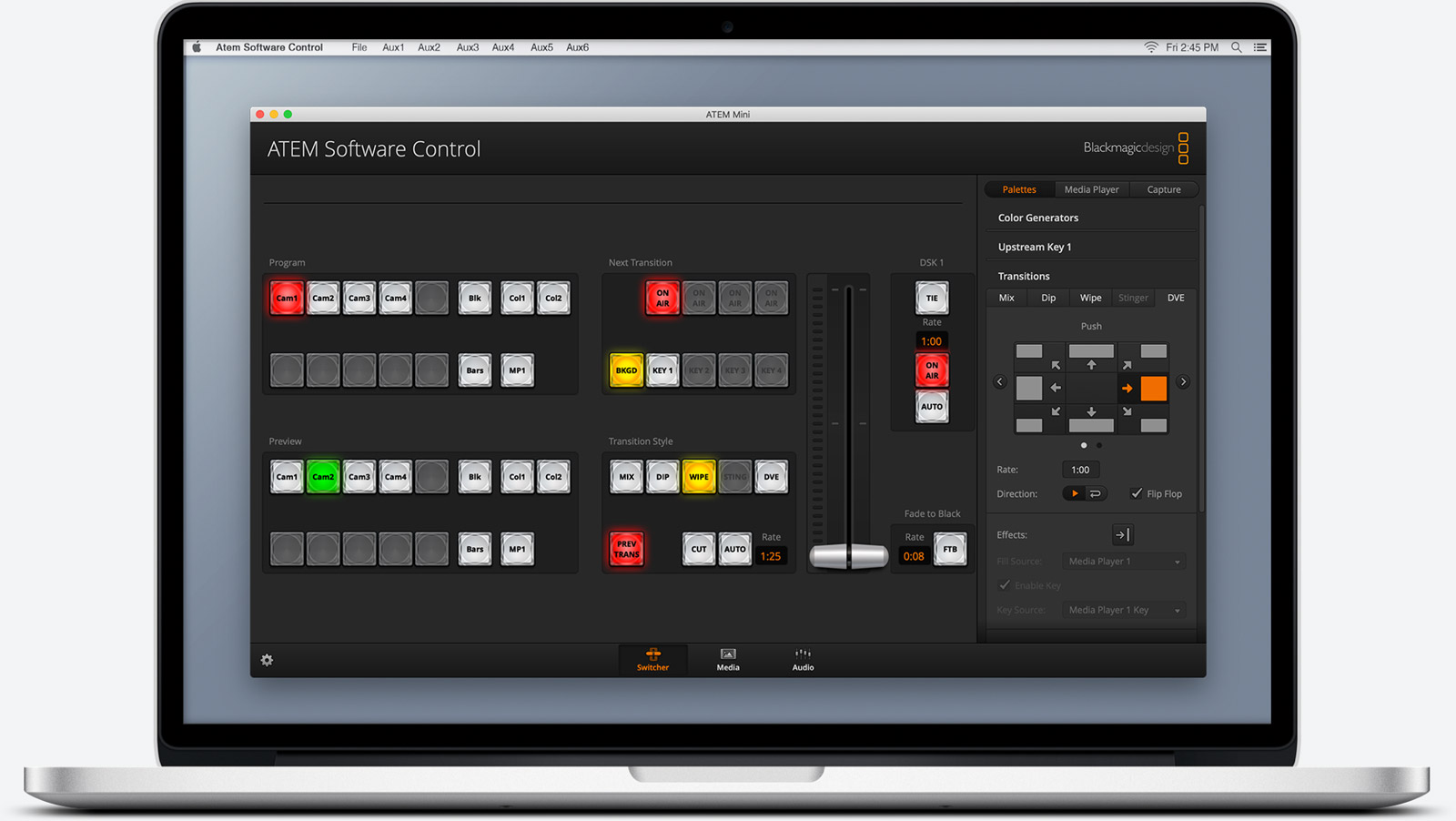1456x821 pixels.
Task: Open the Audio mixer page icon
Action: coord(803,659)
